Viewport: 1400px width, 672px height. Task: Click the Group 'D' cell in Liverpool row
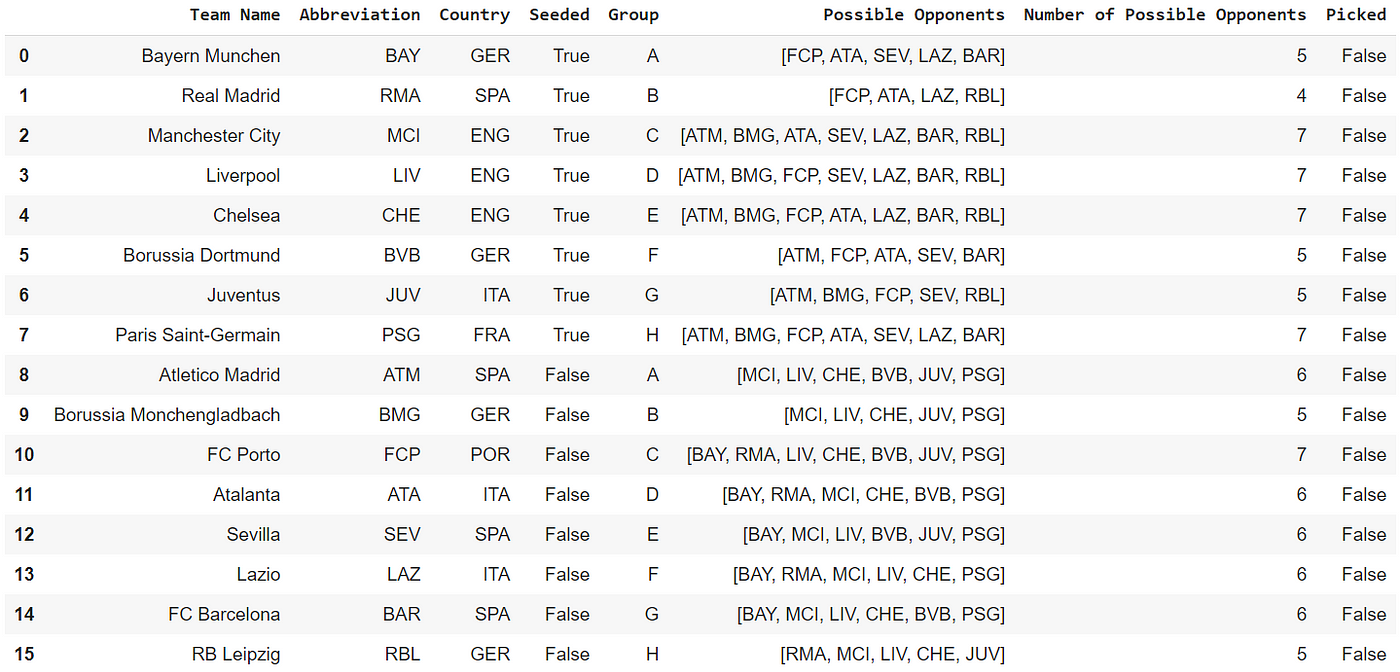[652, 176]
